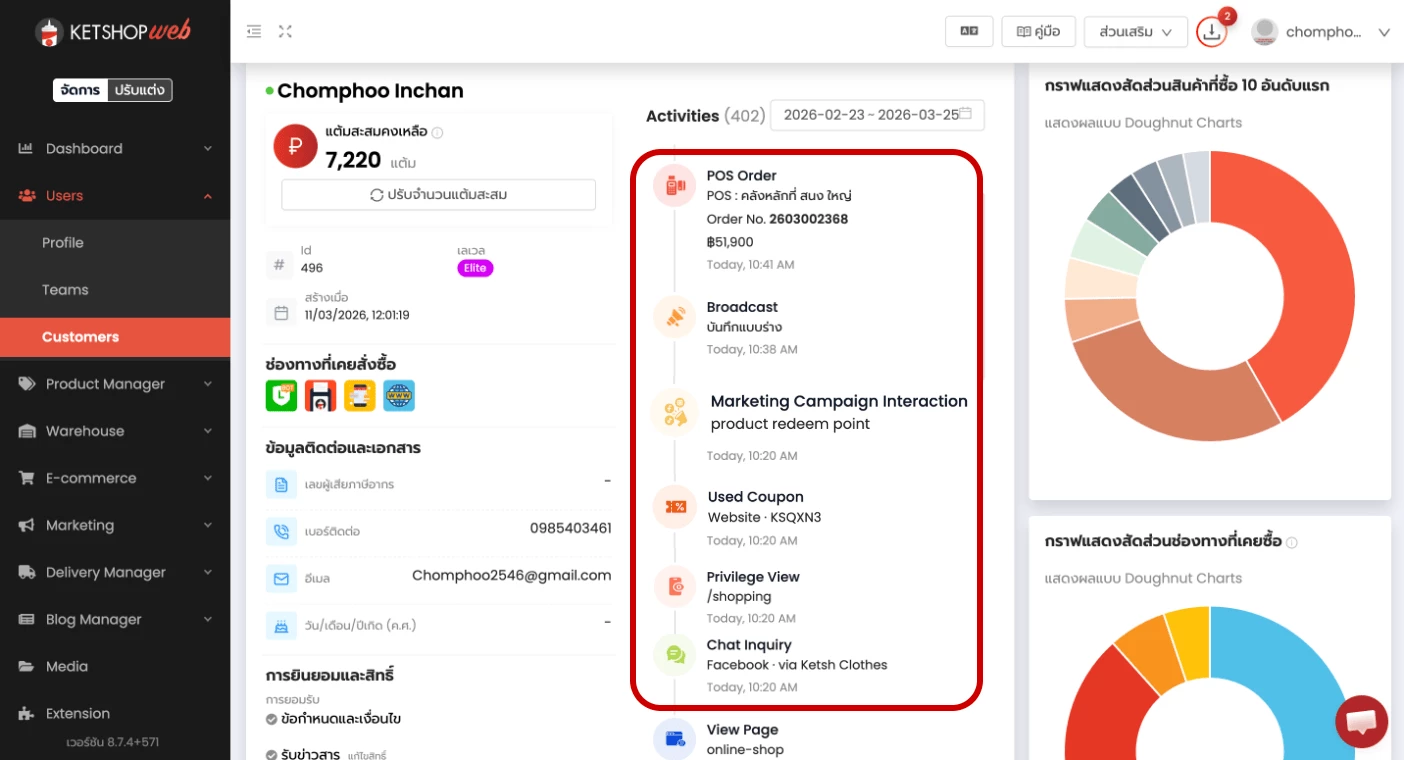Click email Chomphoo2546@gmail.com
1404x760 pixels.
[511, 575]
